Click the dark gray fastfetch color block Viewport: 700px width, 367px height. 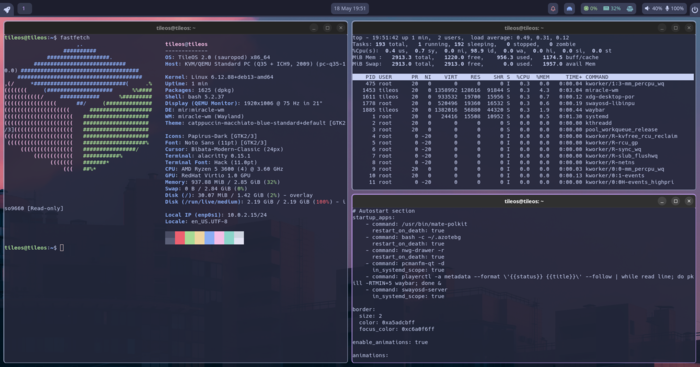(170, 238)
